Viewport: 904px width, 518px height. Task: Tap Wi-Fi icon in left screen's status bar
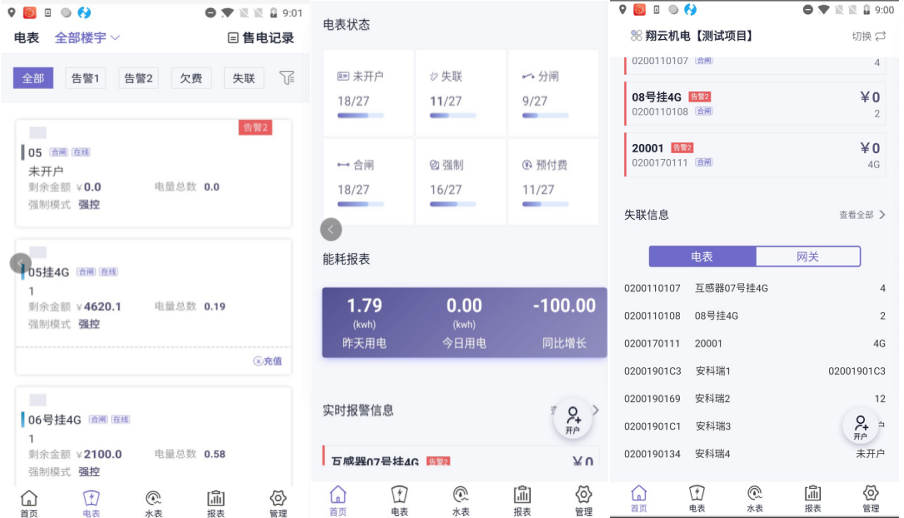pyautogui.click(x=228, y=13)
